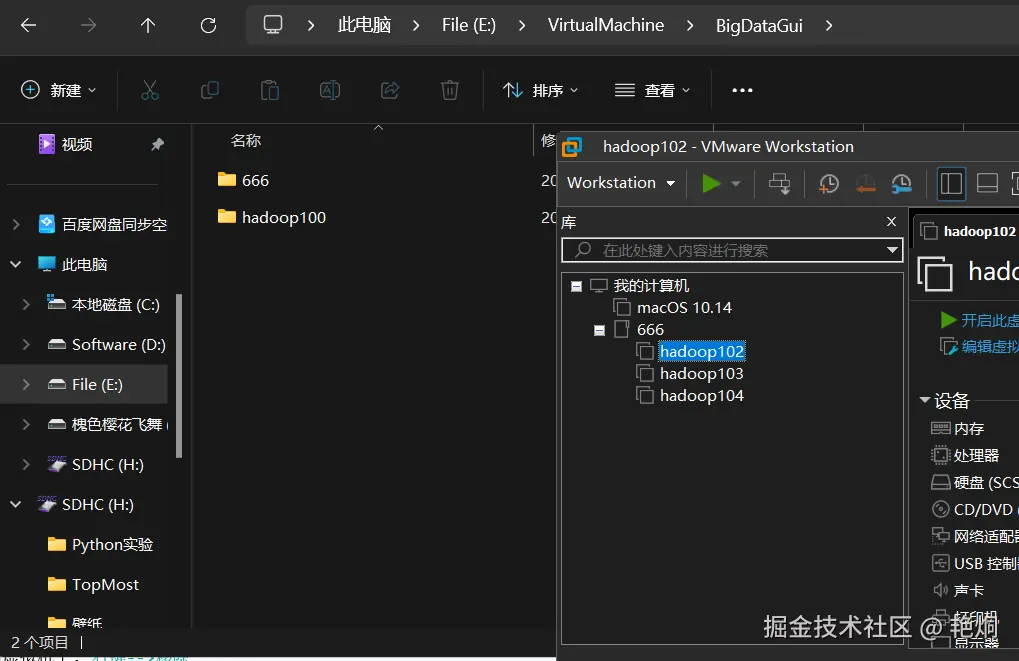The height and width of the screenshot is (661, 1019).
Task: Click 此电脑 in the address breadcrumb
Action: [x=365, y=25]
